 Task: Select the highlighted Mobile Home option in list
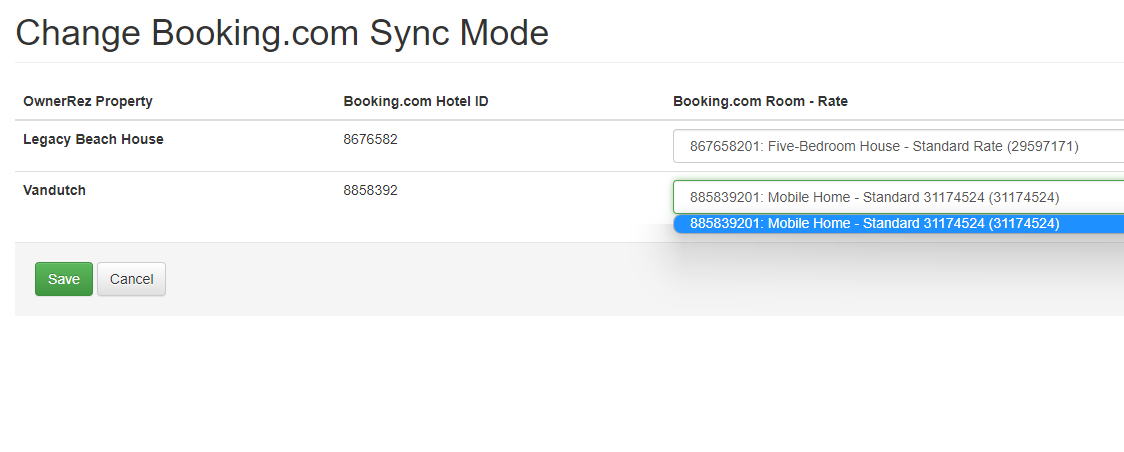[x=874, y=224]
